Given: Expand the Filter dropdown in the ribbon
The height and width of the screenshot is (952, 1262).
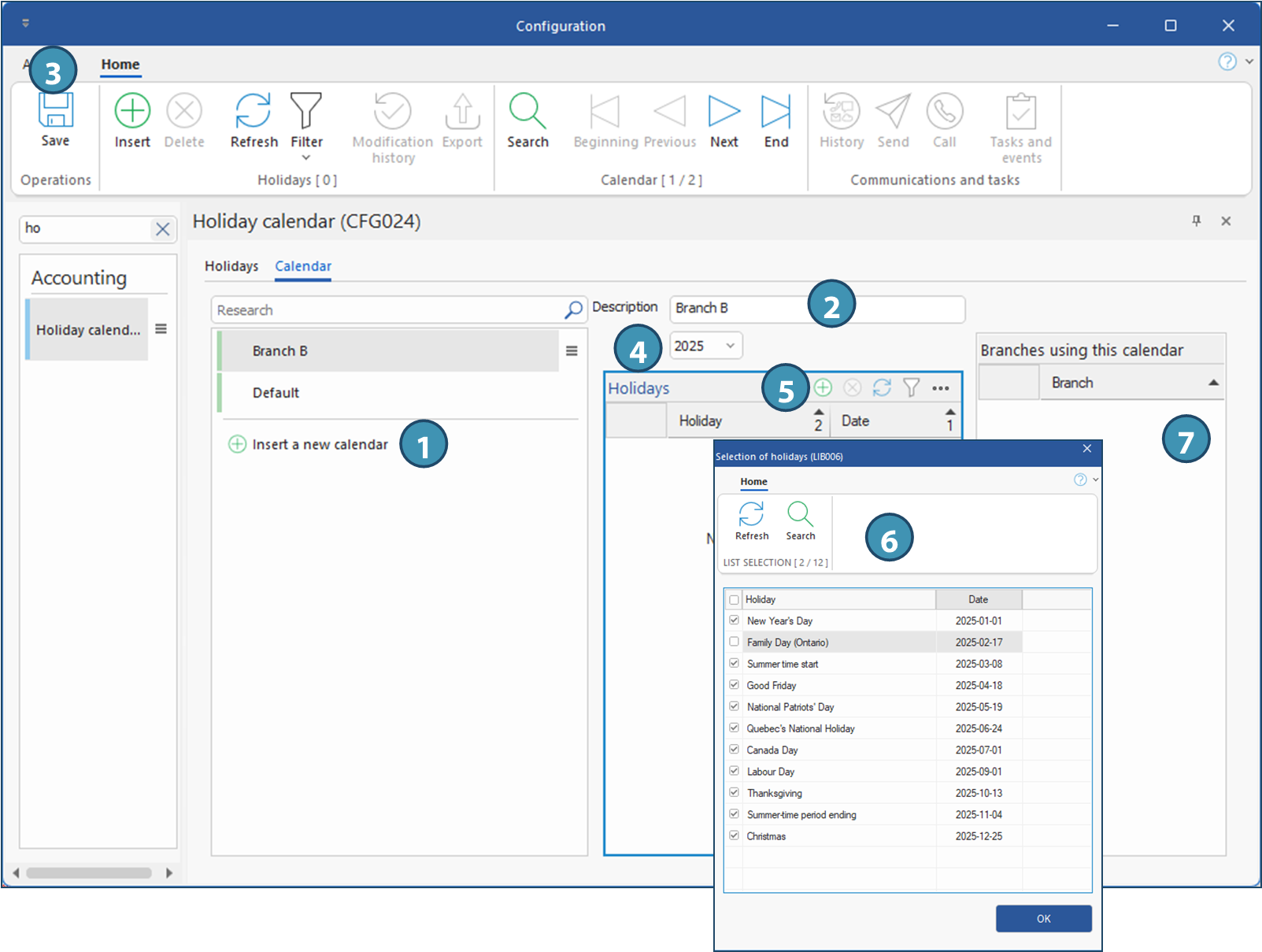Looking at the screenshot, I should click(x=306, y=157).
